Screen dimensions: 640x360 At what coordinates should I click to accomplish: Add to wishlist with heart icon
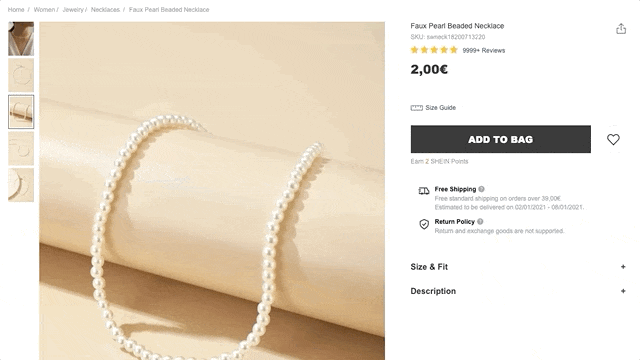613,139
